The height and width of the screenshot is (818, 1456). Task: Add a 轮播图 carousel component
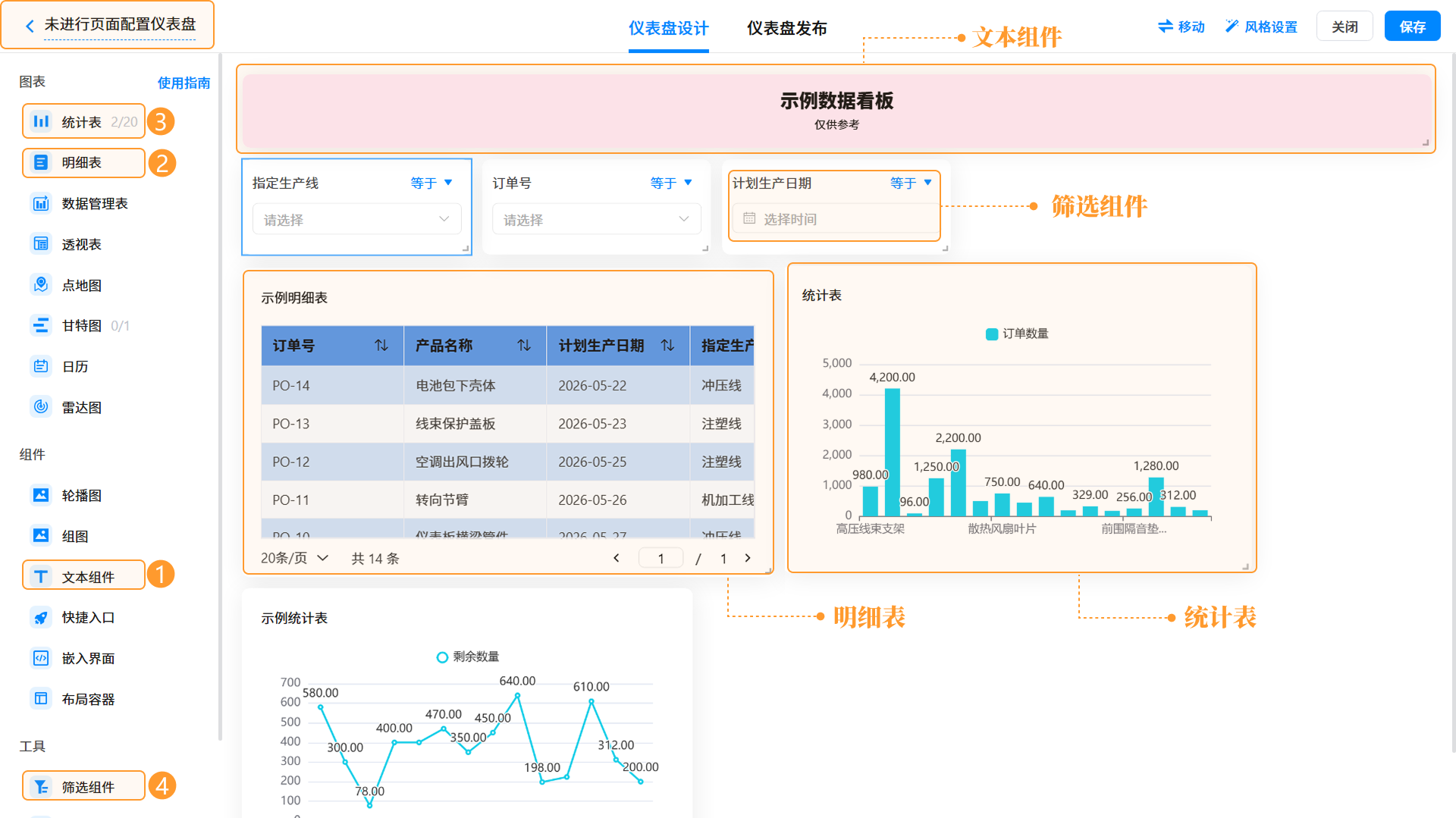click(x=41, y=495)
